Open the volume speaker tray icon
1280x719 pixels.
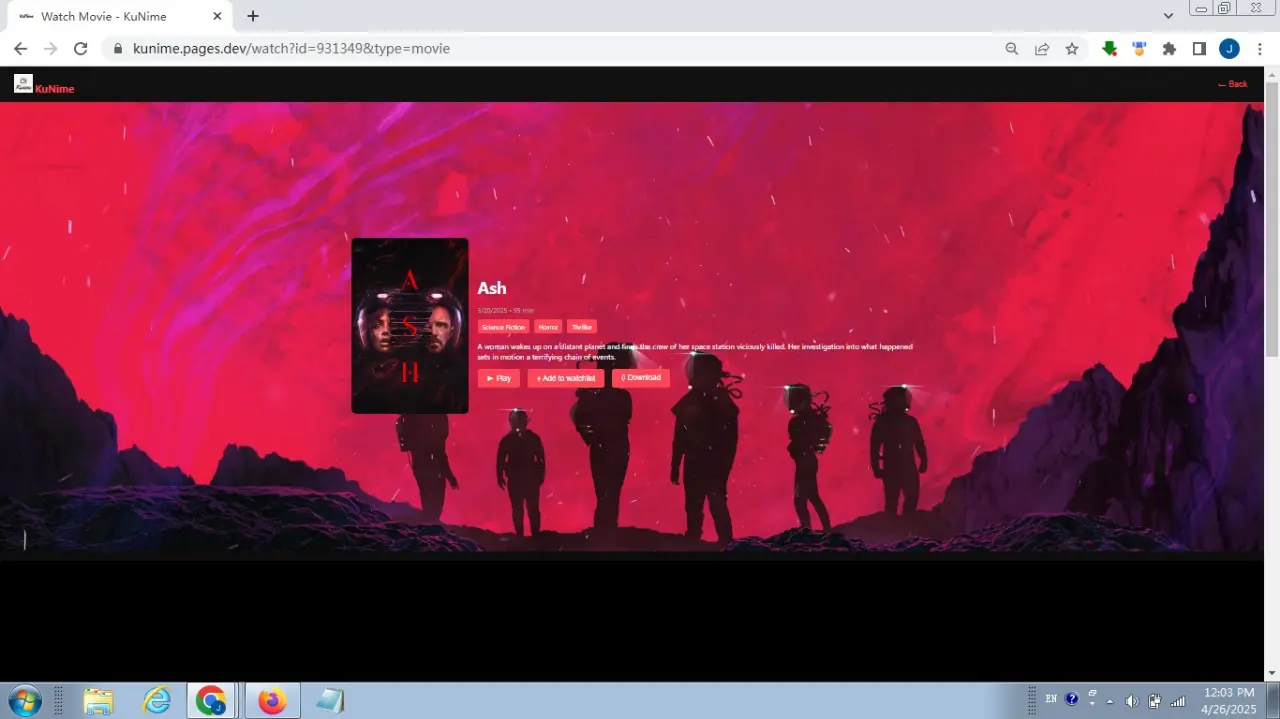coord(1131,701)
